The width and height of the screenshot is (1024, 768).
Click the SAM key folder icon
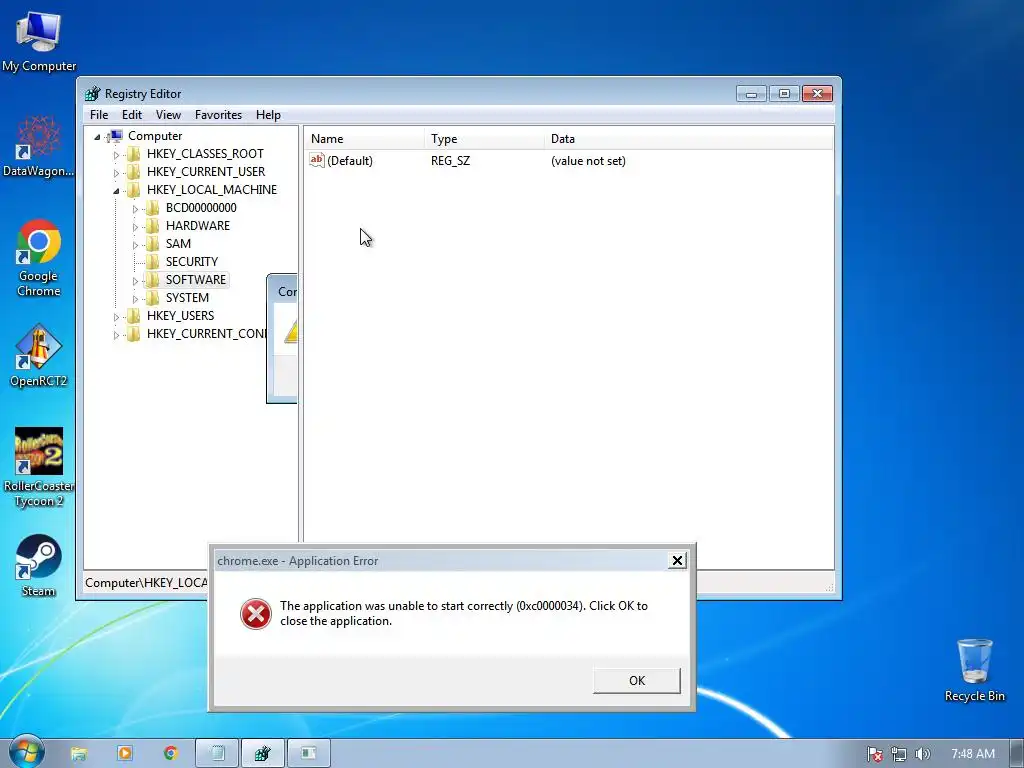pos(152,244)
